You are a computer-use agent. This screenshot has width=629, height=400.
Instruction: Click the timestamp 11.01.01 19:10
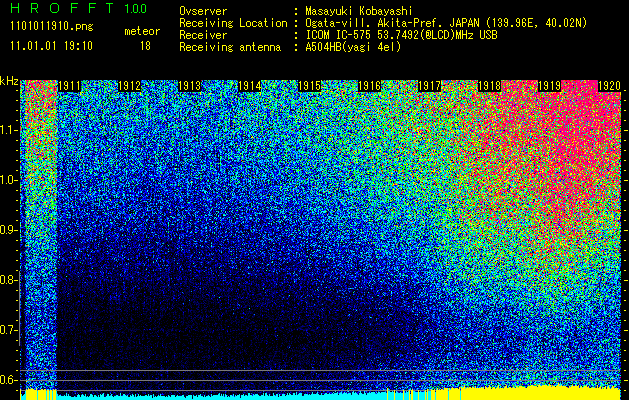(x=52, y=46)
